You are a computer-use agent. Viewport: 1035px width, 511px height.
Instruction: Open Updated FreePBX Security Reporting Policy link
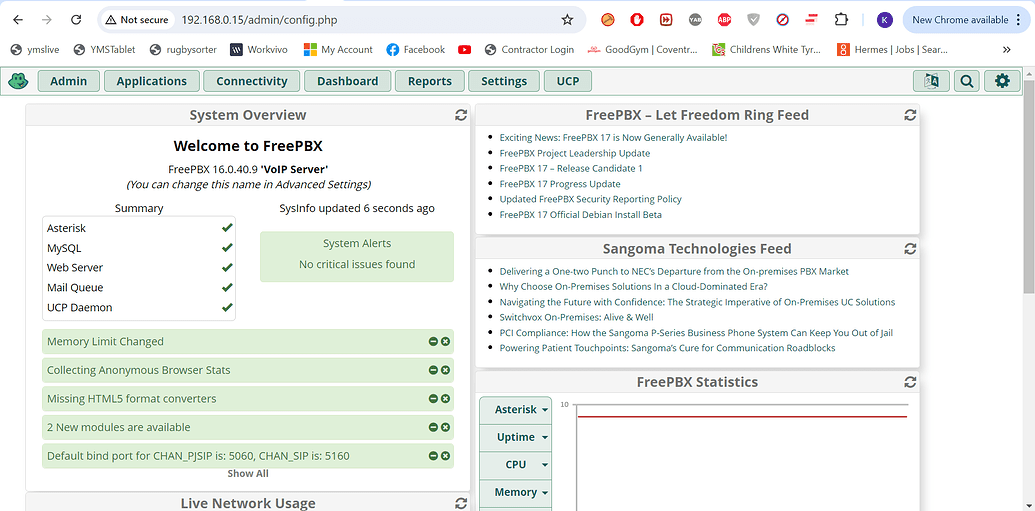pos(591,199)
